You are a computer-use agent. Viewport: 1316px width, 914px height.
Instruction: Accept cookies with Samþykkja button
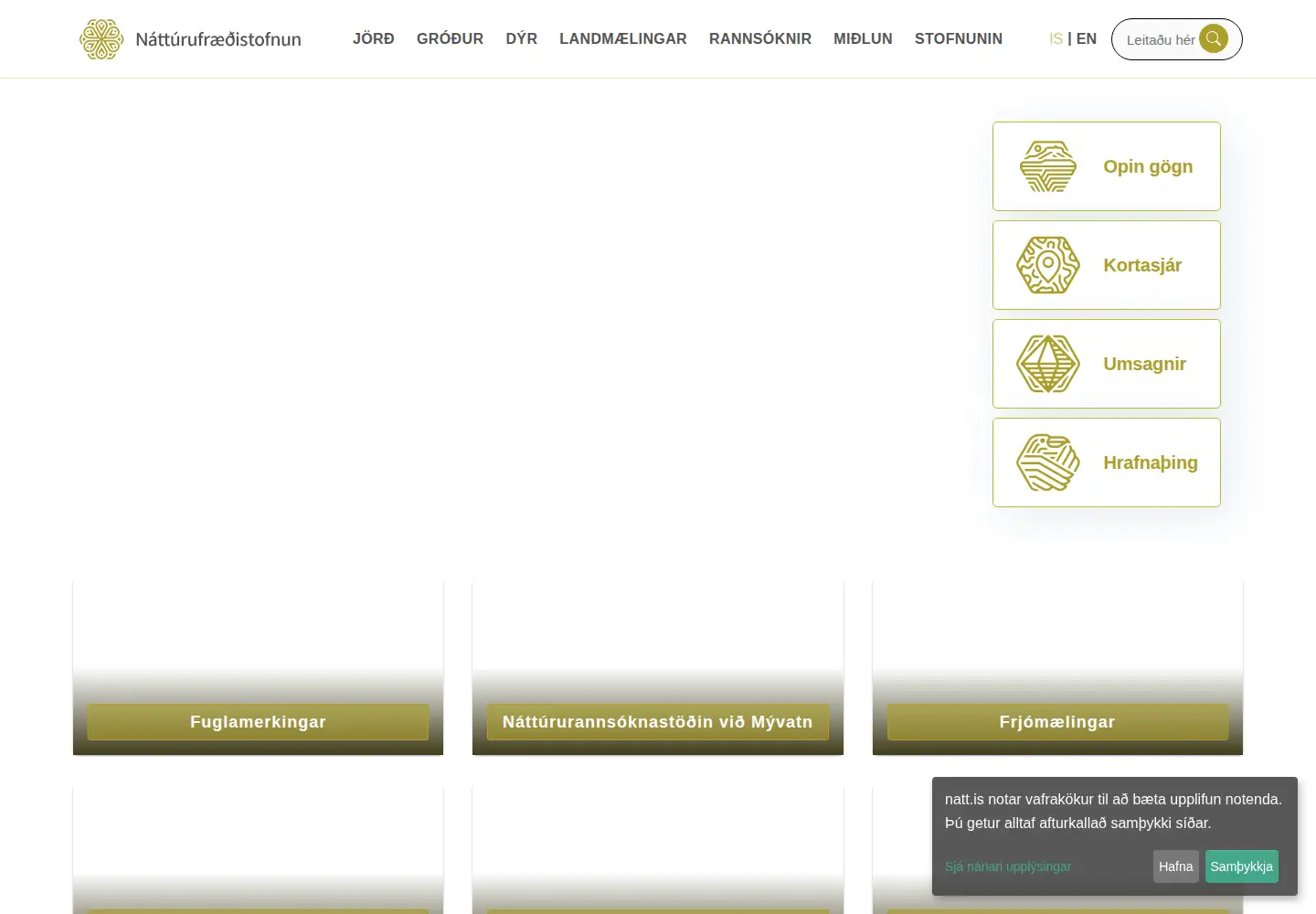tap(1242, 866)
